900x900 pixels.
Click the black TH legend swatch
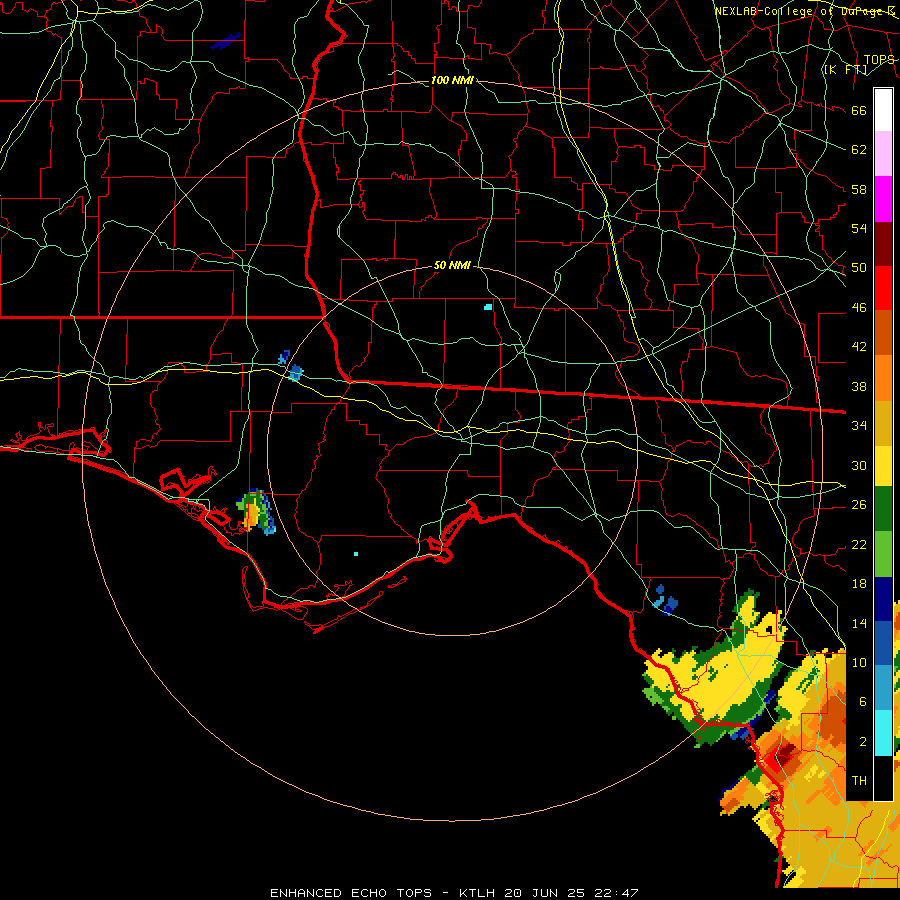(883, 778)
